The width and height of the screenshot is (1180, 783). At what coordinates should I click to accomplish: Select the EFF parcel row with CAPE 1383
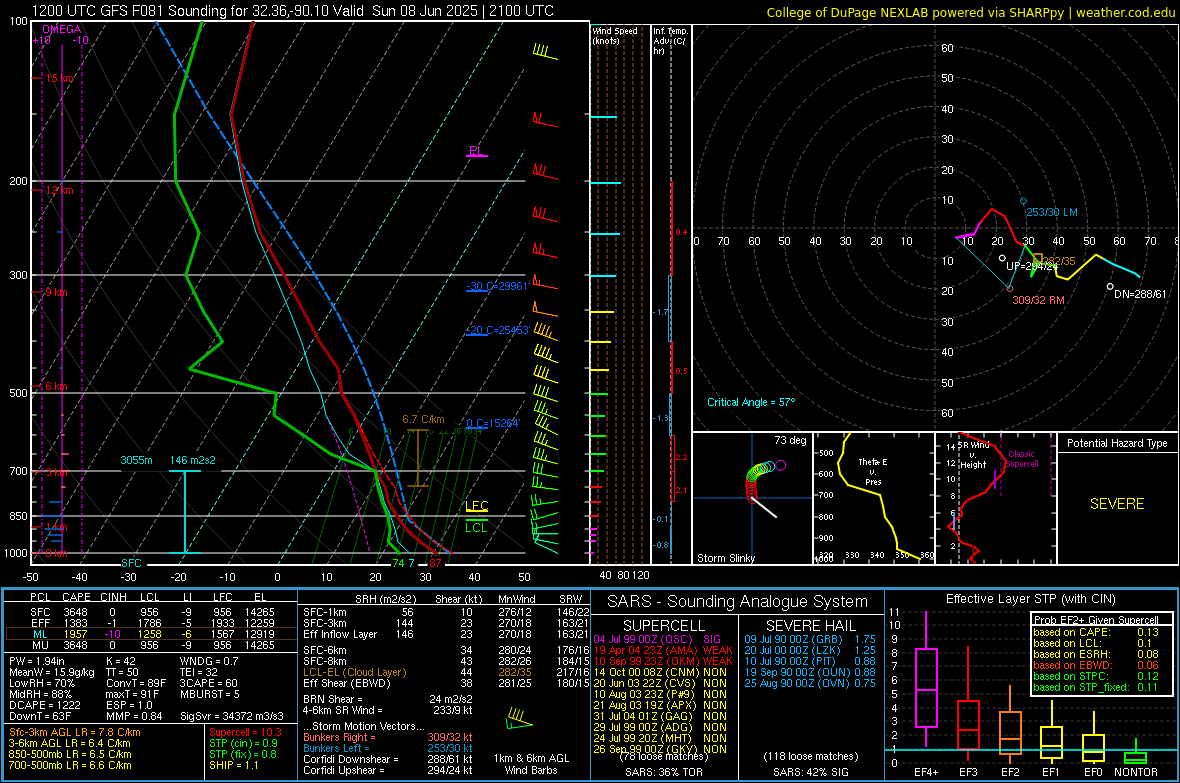pyautogui.click(x=150, y=623)
